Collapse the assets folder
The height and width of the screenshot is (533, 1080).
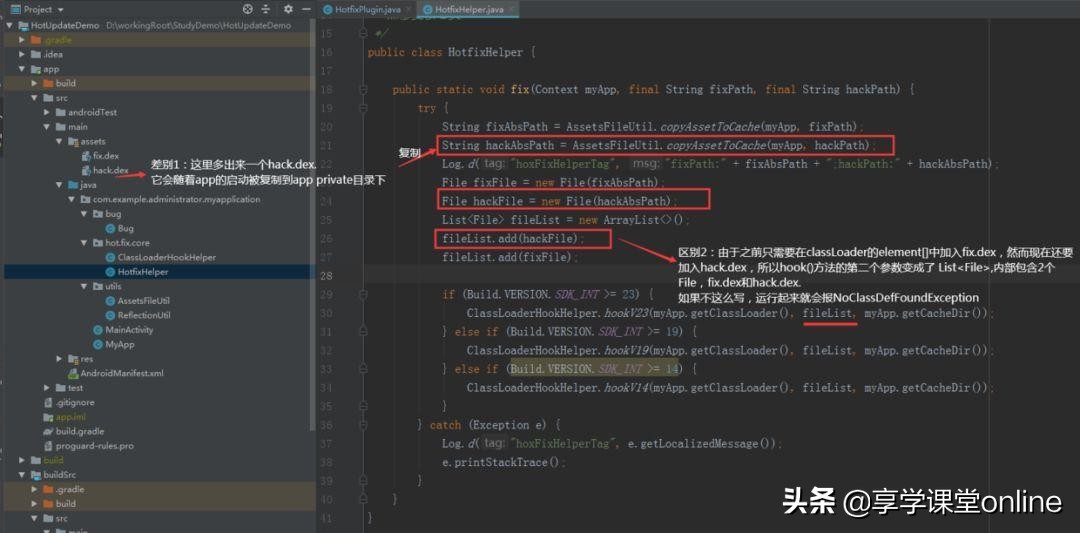pyautogui.click(x=59, y=141)
